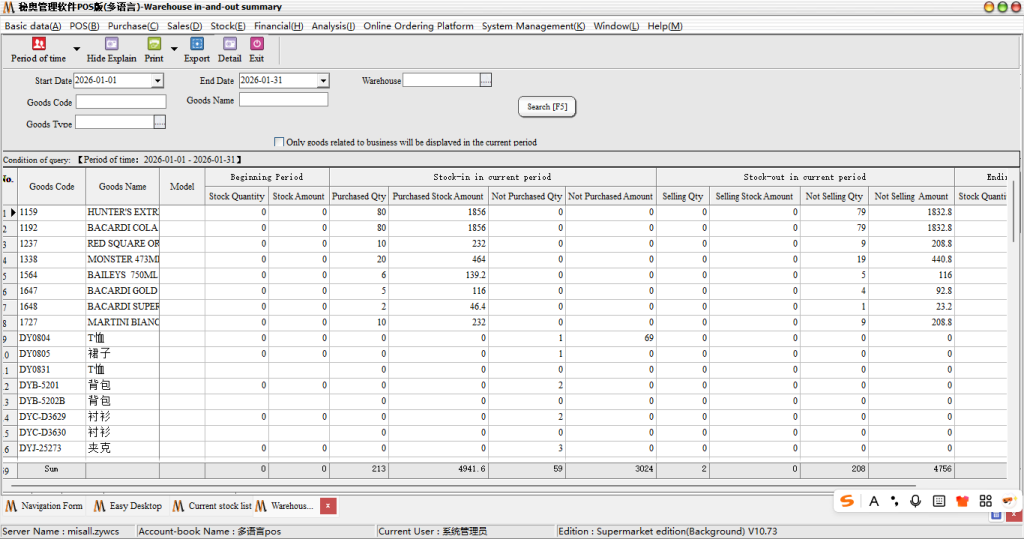Click the Exit toolbar icon
The image size is (1024, 539).
pyautogui.click(x=257, y=44)
